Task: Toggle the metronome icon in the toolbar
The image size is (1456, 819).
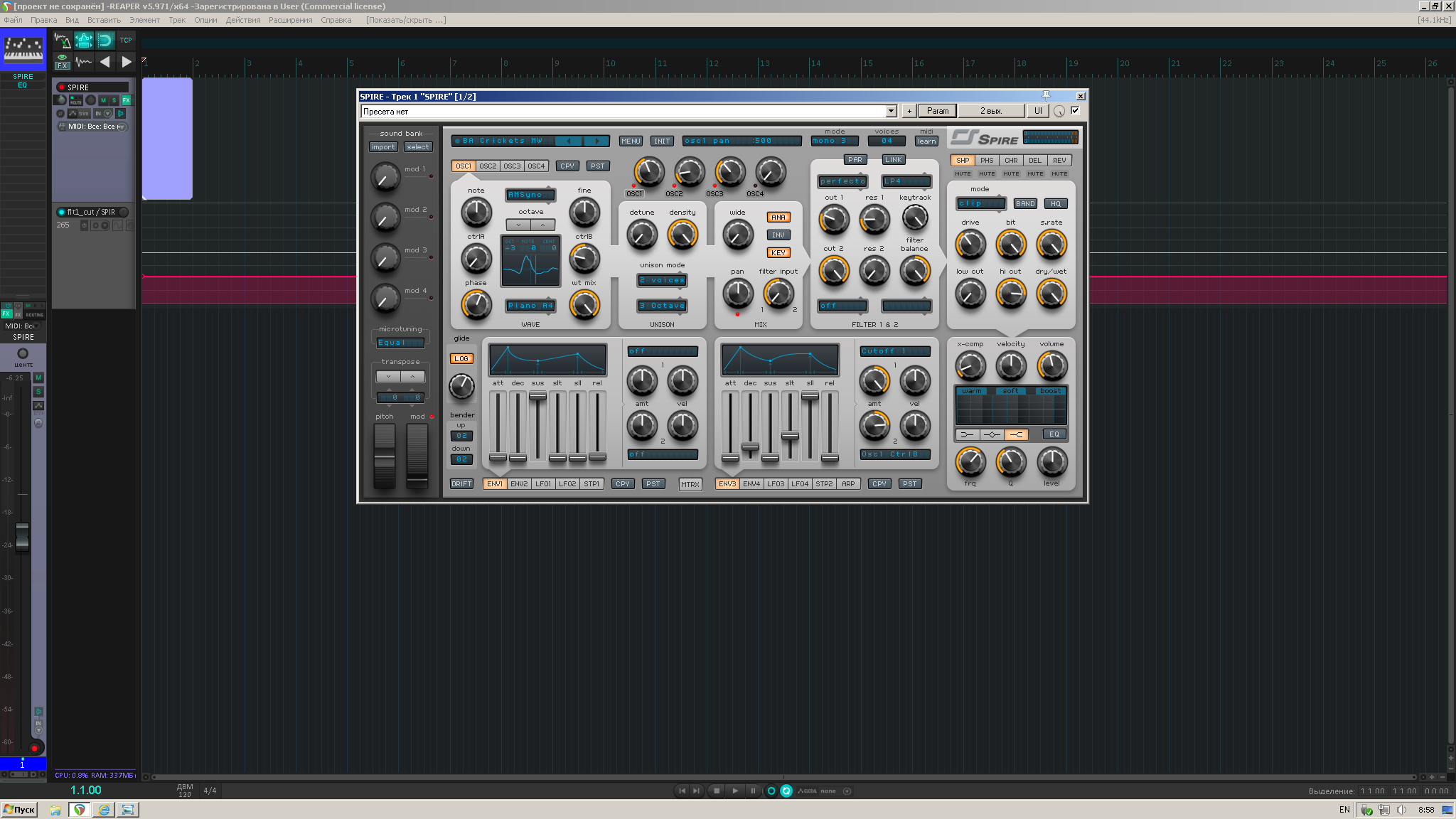Action: point(63,41)
